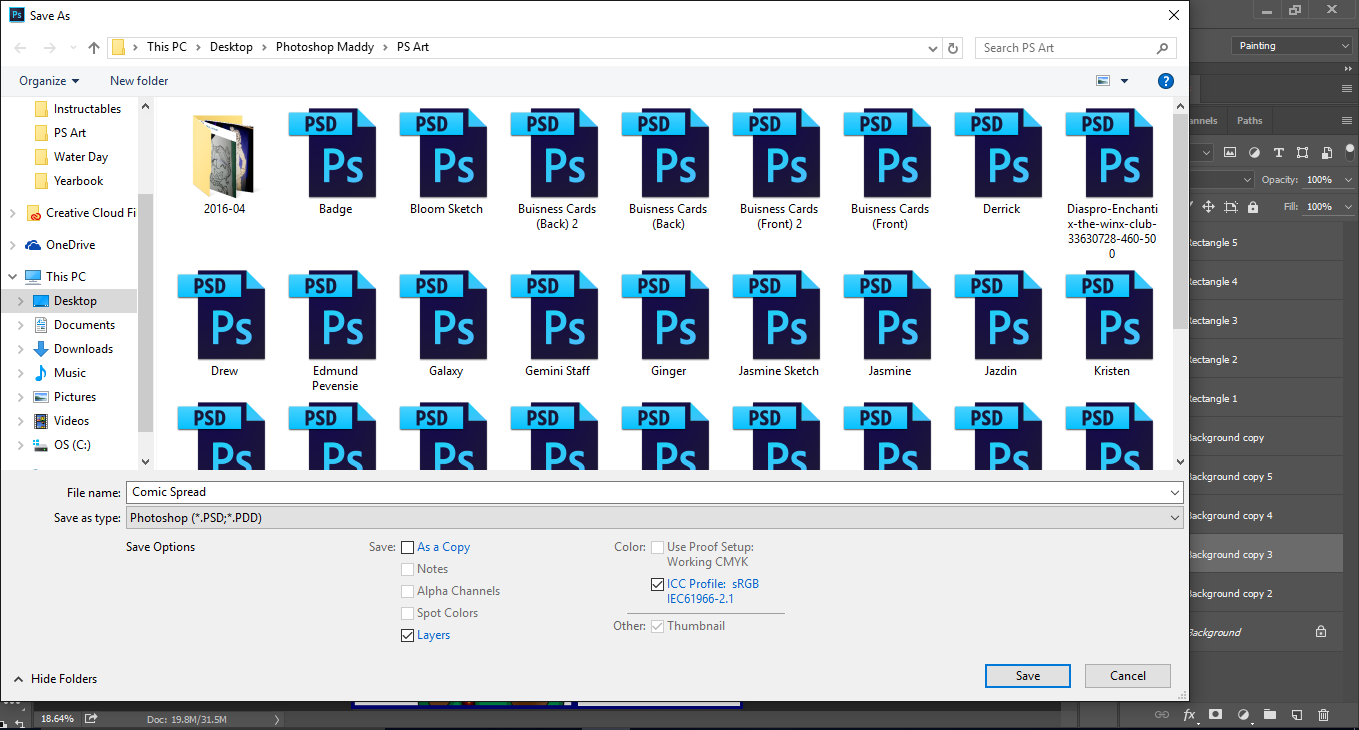Image resolution: width=1359 pixels, height=730 pixels.
Task: Click Hide Folders toggle link
Action: point(55,679)
